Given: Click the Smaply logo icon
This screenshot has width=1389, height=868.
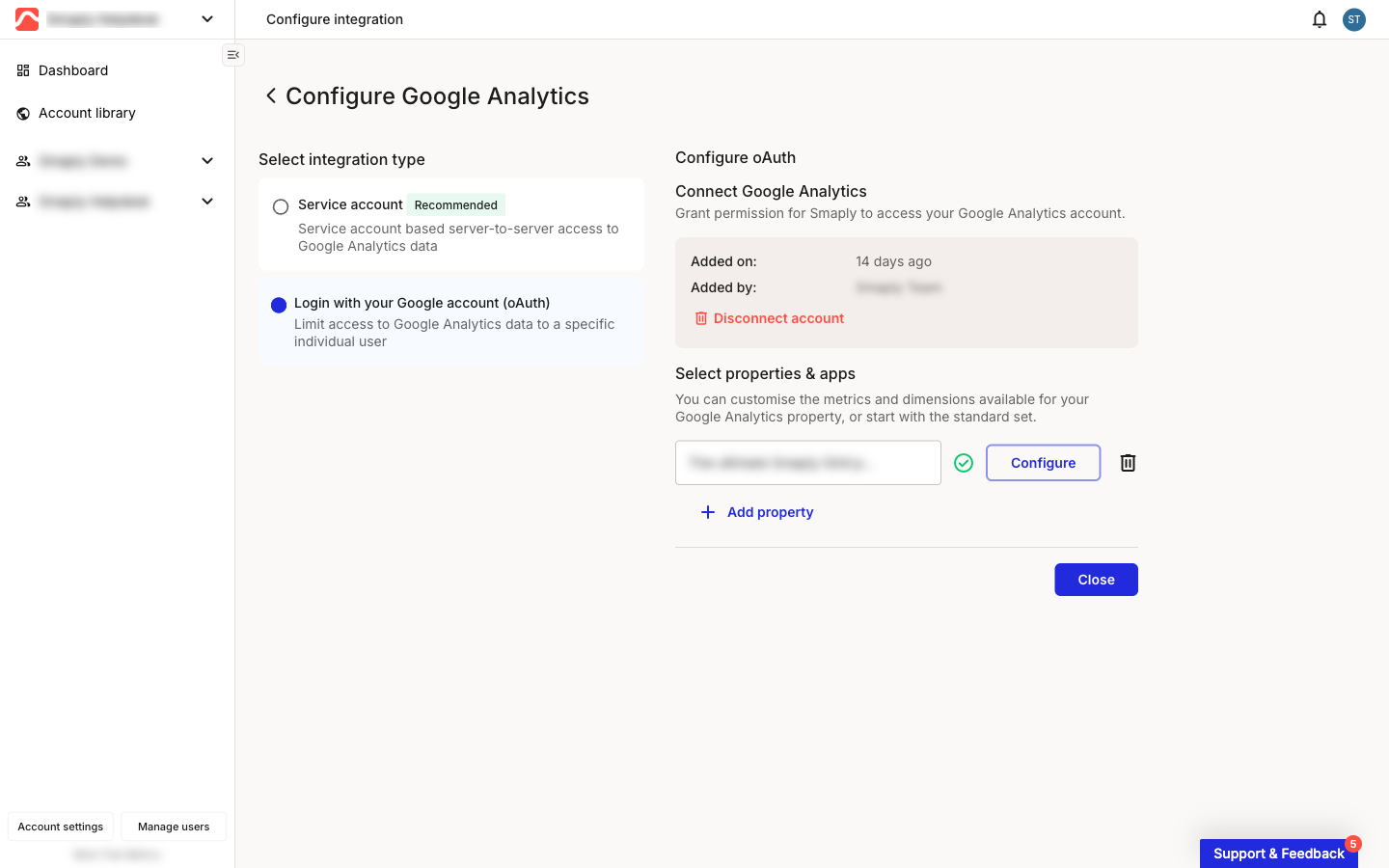Looking at the screenshot, I should click(x=27, y=19).
